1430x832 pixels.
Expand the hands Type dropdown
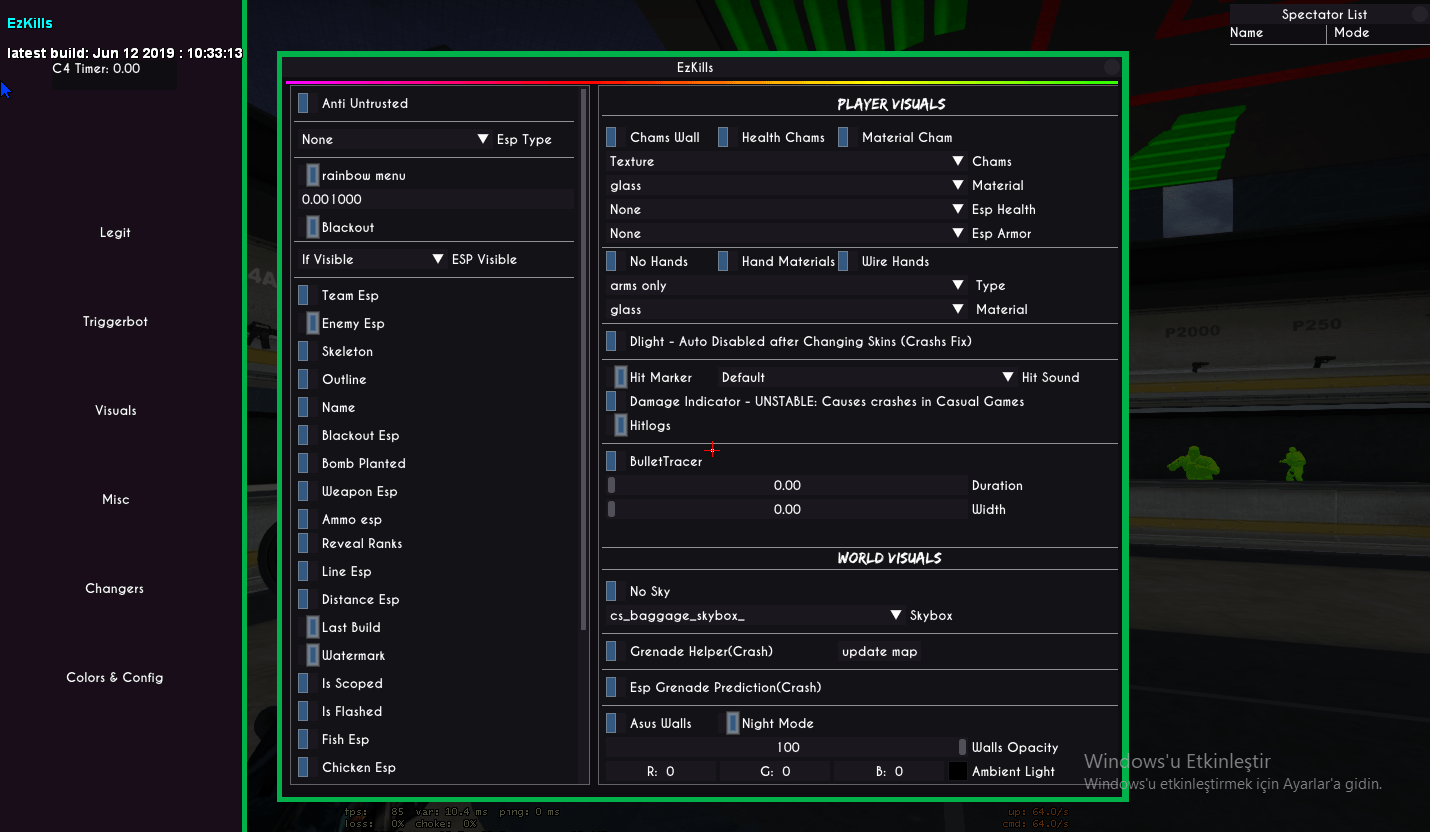coord(787,285)
